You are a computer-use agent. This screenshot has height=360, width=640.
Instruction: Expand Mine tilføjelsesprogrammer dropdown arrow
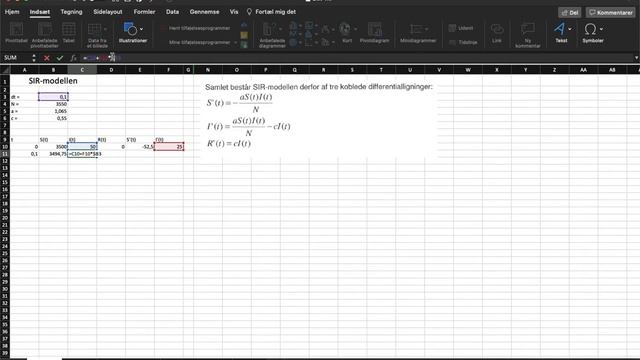pyautogui.click(x=236, y=42)
